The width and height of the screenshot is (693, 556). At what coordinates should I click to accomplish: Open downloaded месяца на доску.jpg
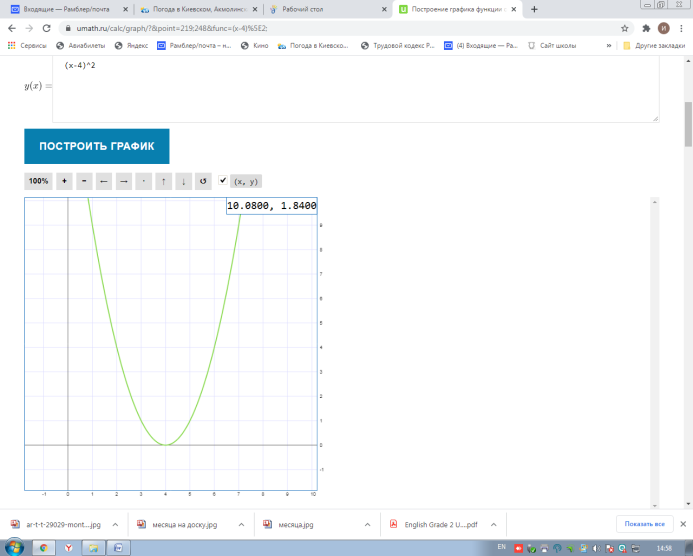179,525
